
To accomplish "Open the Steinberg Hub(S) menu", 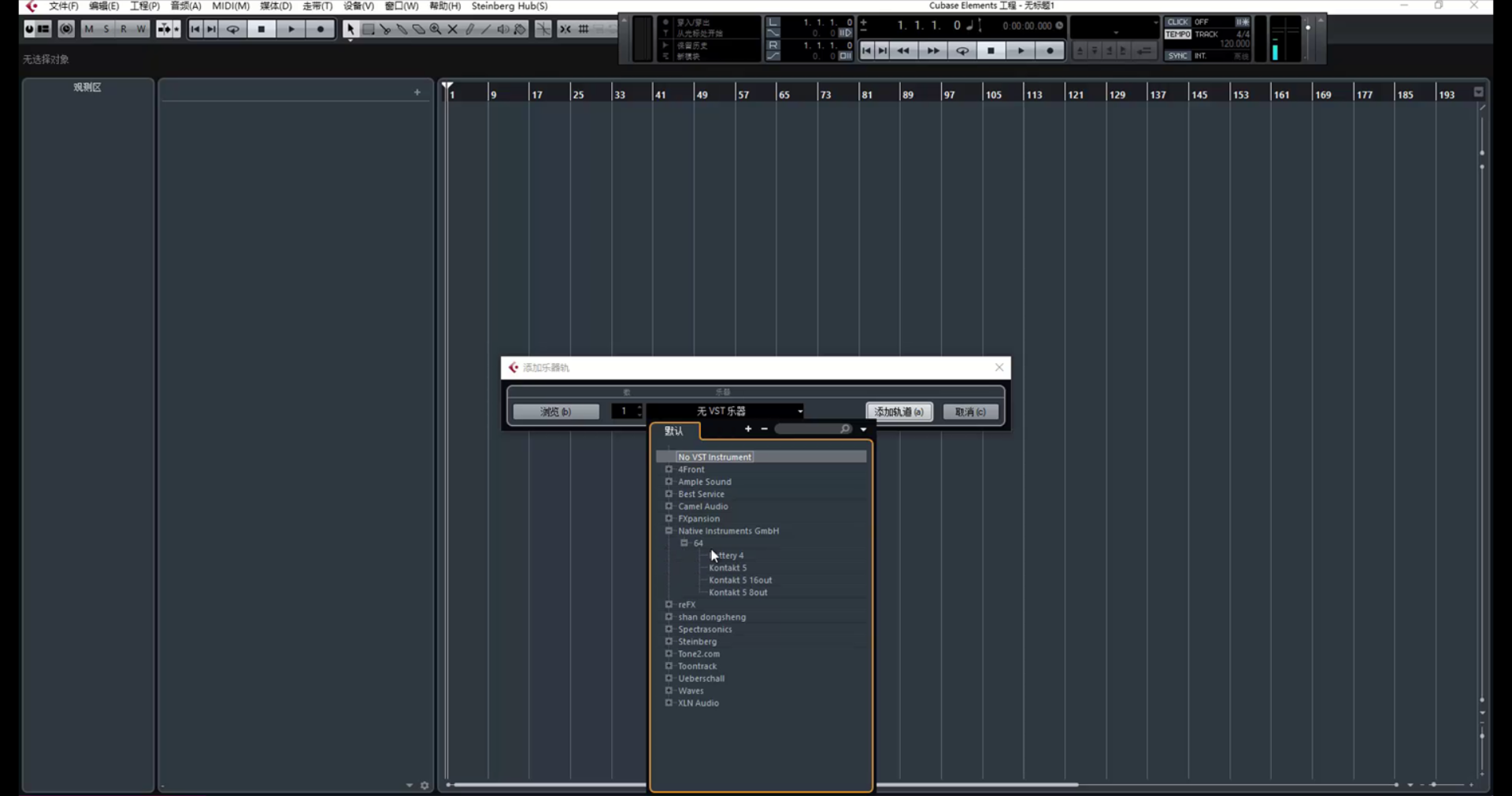I will [x=510, y=6].
